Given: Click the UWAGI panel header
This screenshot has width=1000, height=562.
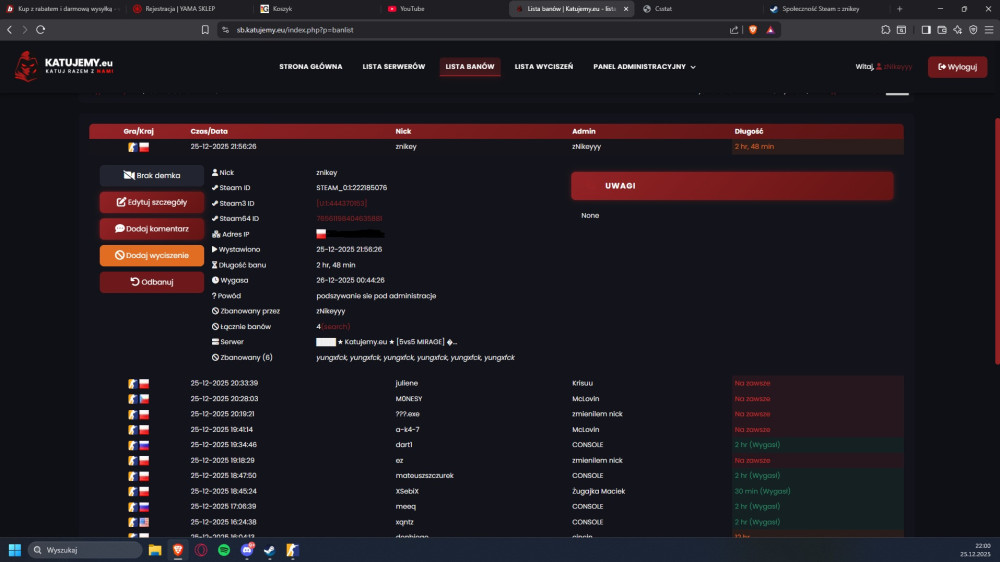Looking at the screenshot, I should 732,186.
